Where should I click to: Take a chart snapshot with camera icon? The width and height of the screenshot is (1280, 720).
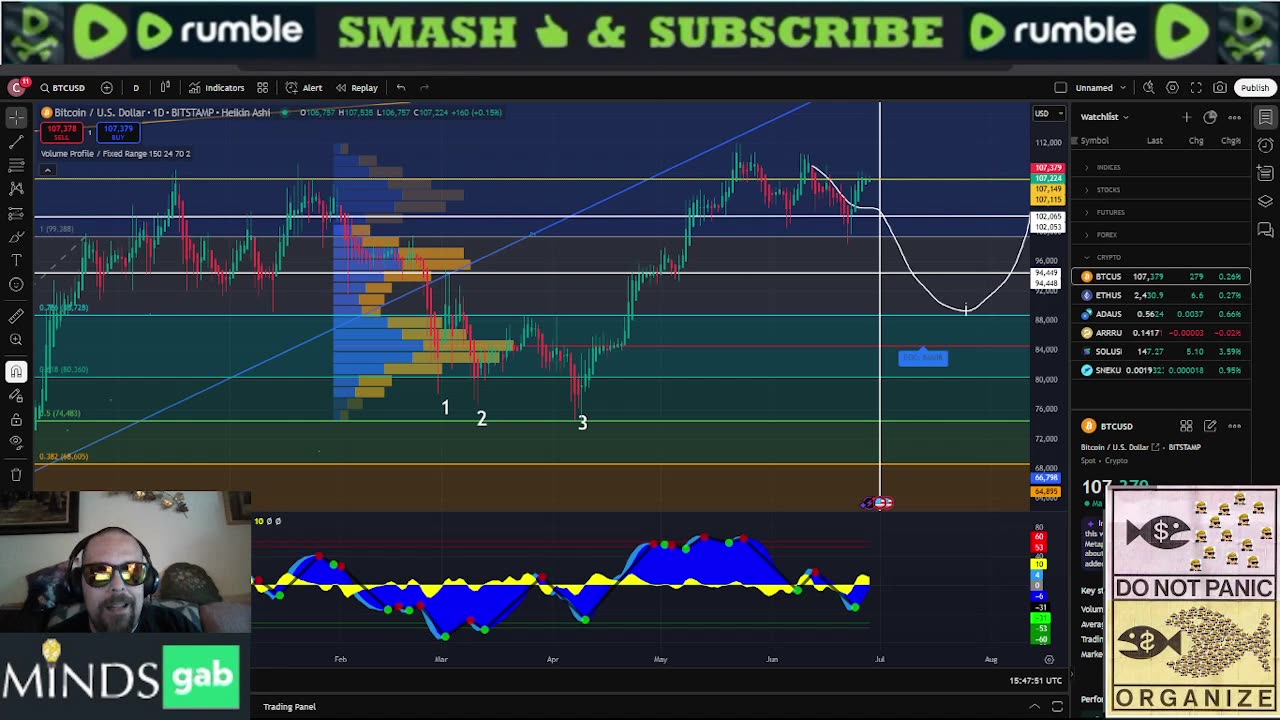(1220, 88)
